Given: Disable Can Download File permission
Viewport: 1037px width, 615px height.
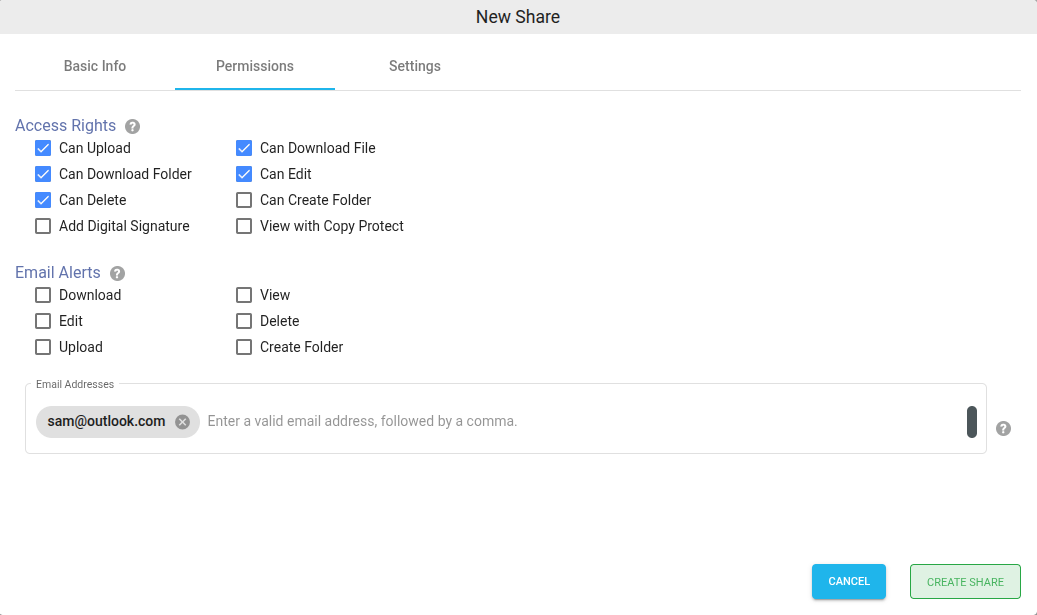Looking at the screenshot, I should pyautogui.click(x=244, y=147).
